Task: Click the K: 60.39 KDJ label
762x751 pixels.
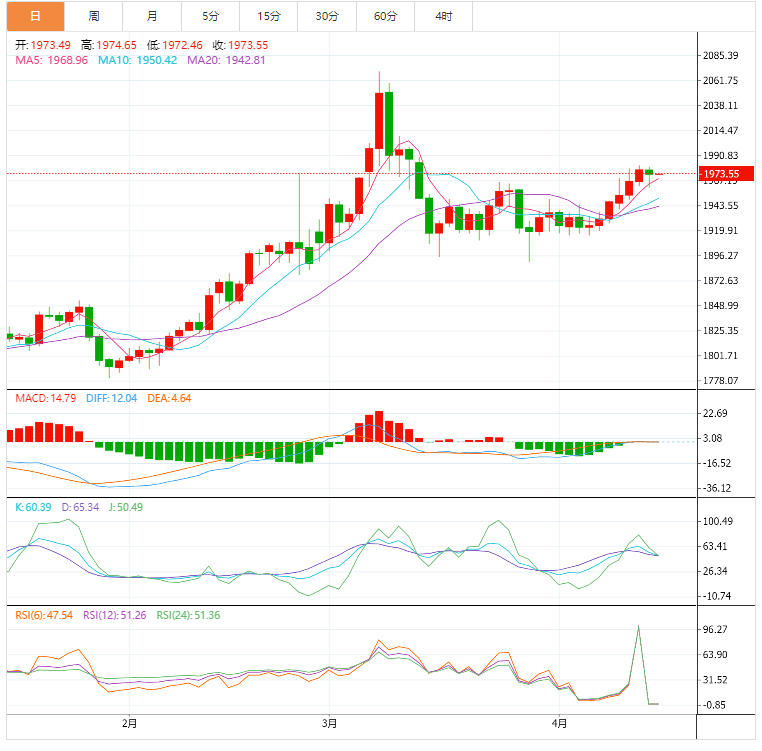Action: pos(33,507)
